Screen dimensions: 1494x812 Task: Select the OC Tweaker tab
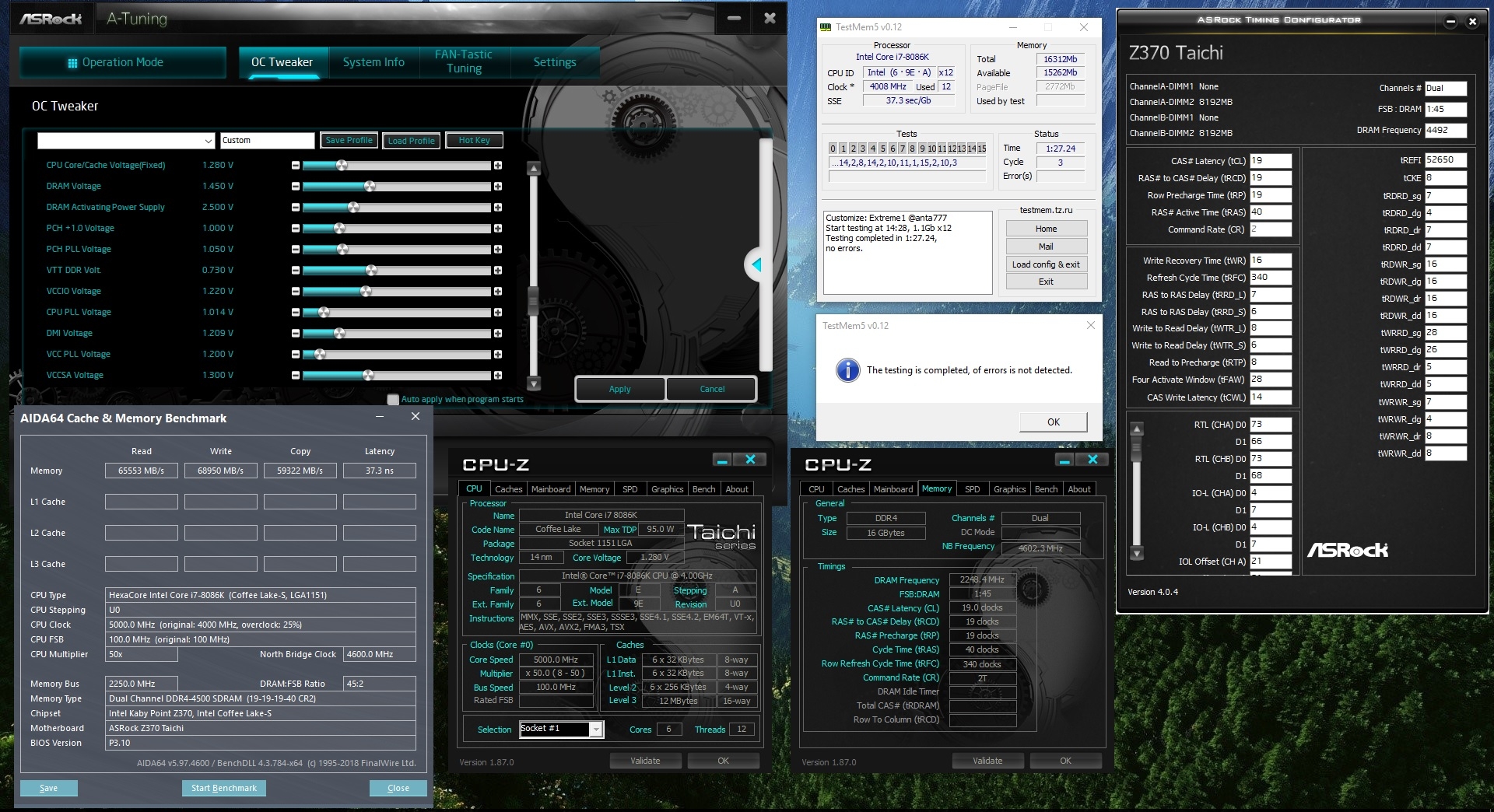(x=282, y=63)
